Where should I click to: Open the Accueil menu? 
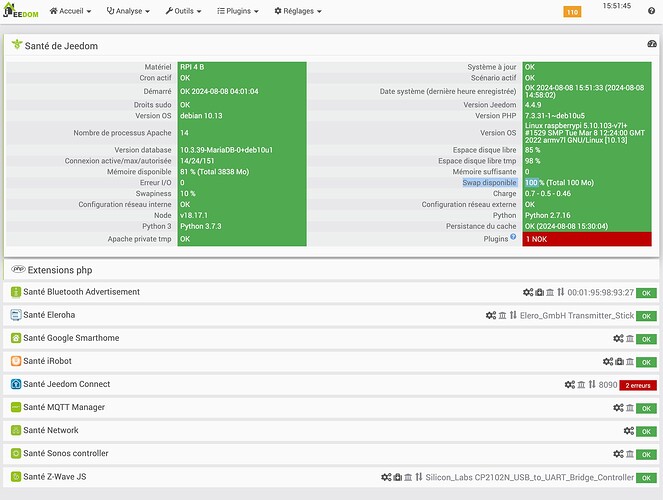(70, 11)
